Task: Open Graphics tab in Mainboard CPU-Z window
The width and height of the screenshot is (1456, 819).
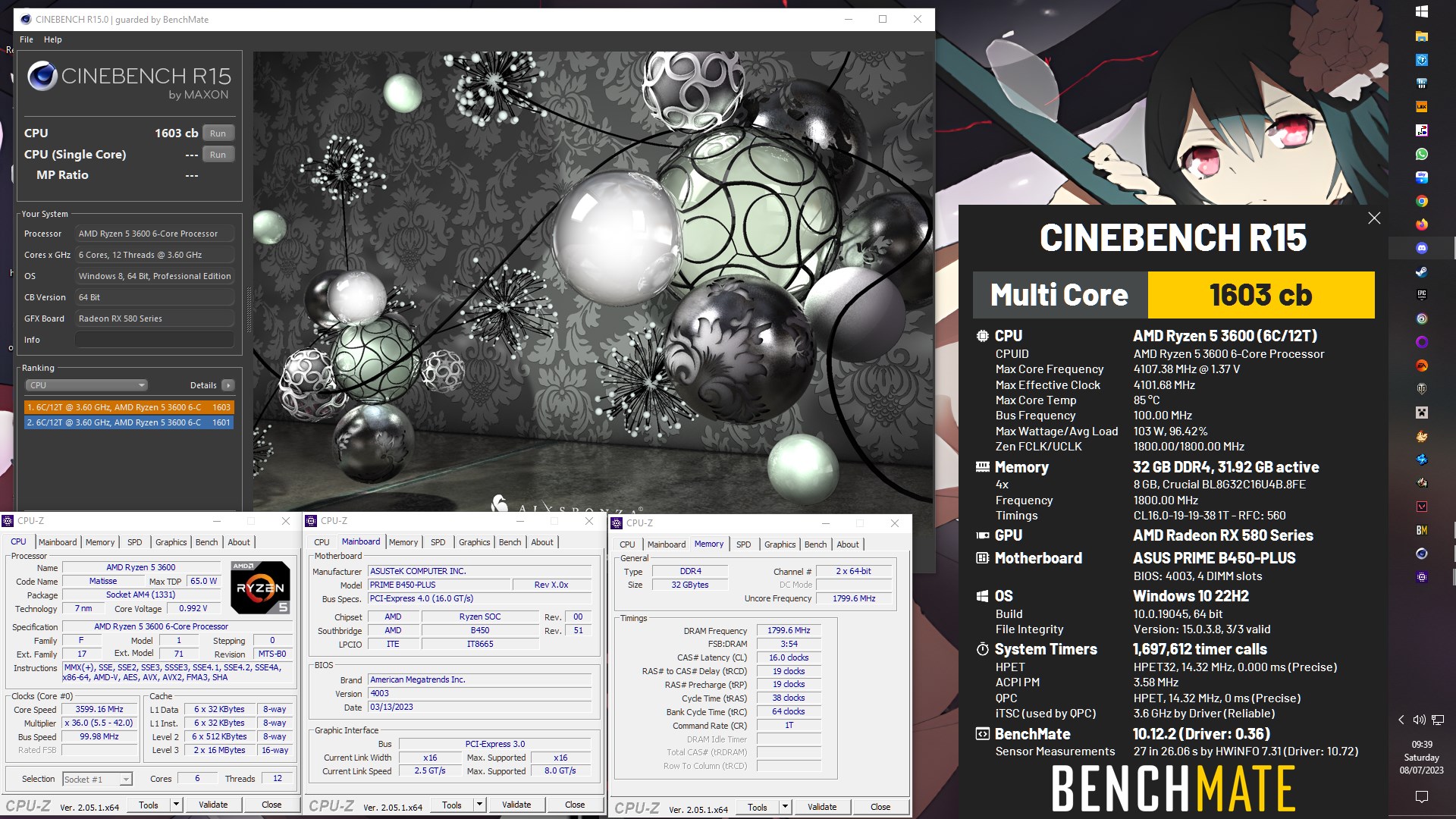Action: click(x=474, y=542)
